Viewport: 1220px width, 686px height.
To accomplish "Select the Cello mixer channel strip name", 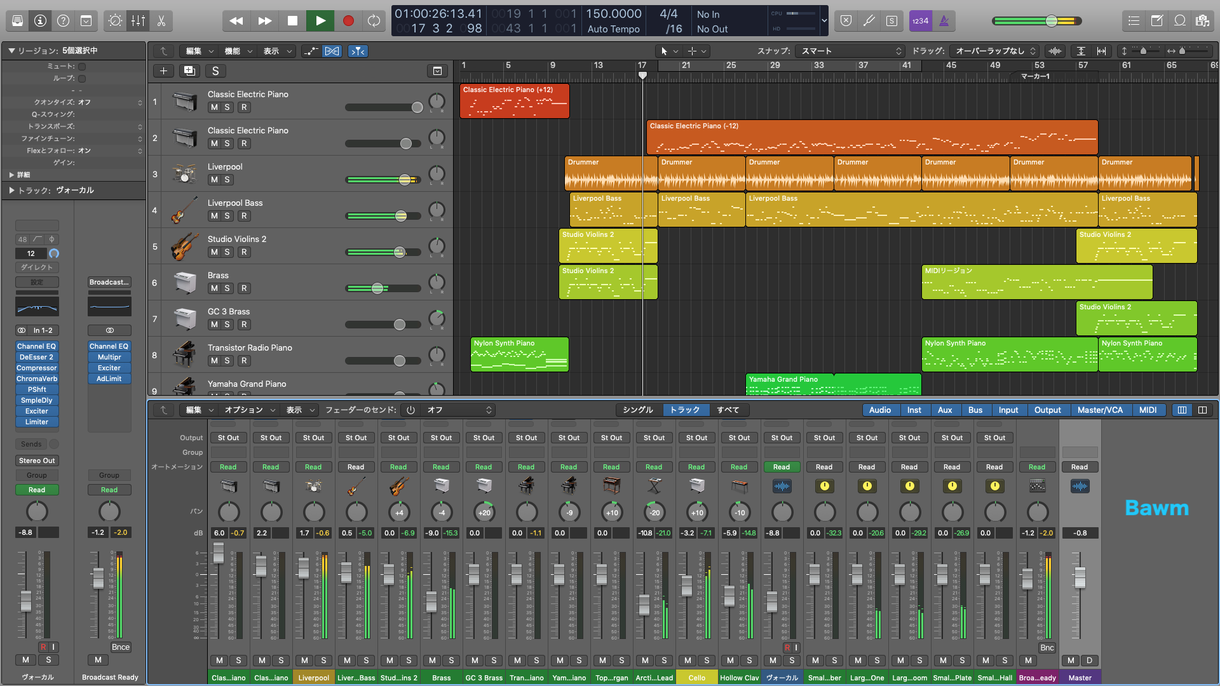I will pos(697,677).
